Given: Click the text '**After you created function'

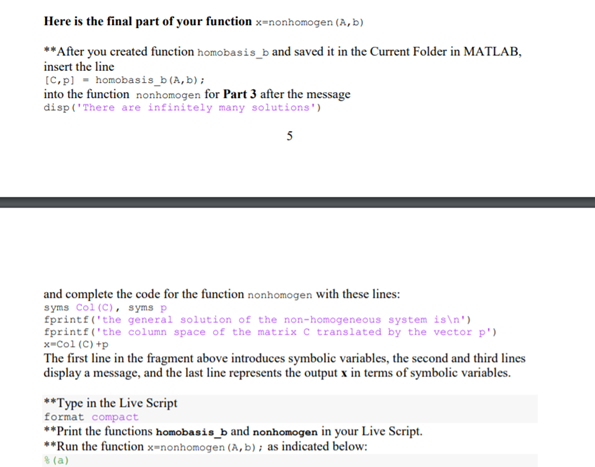Looking at the screenshot, I should pyautogui.click(x=119, y=52).
